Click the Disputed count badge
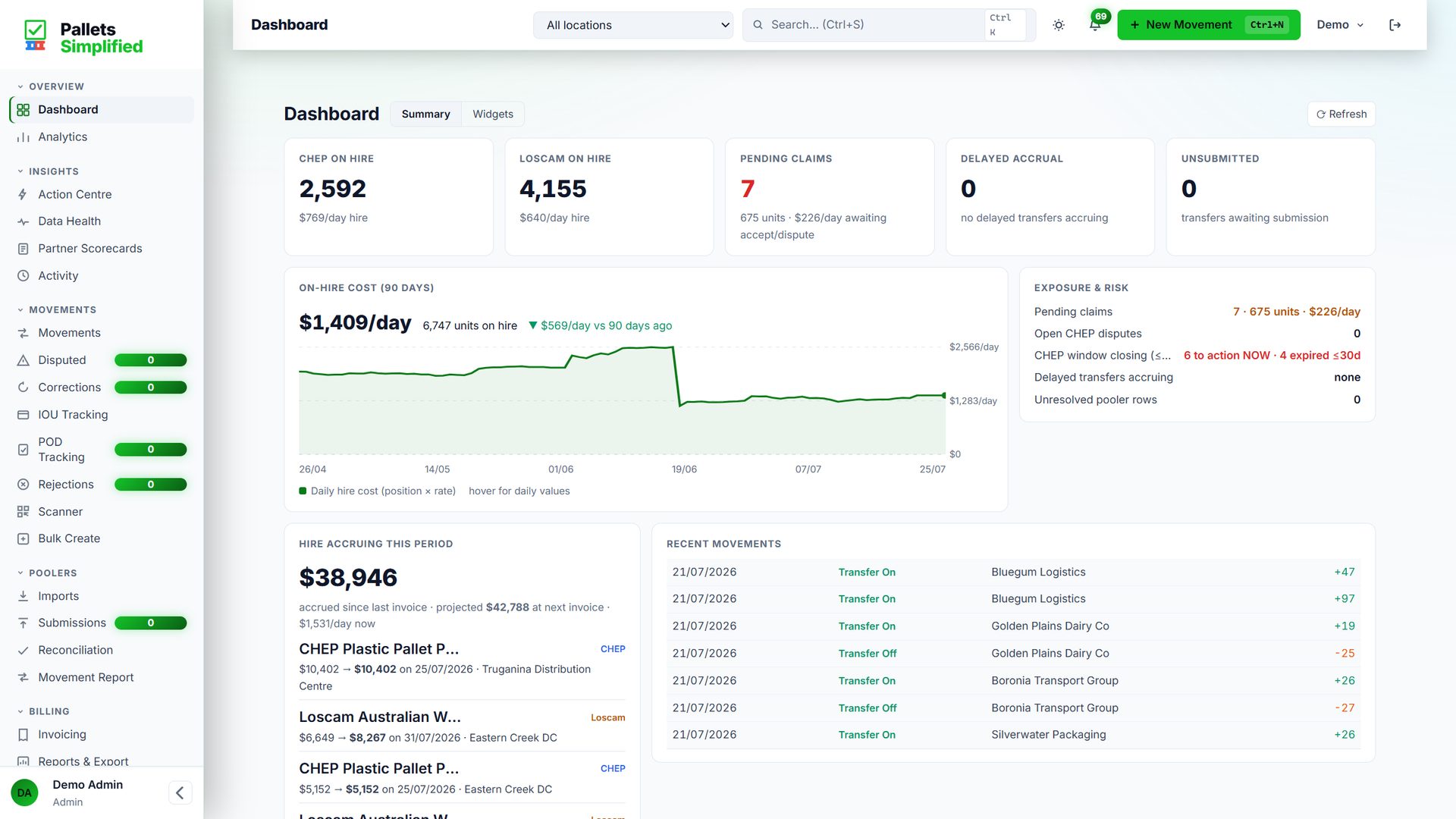Screen dimensions: 1456x819 point(151,360)
